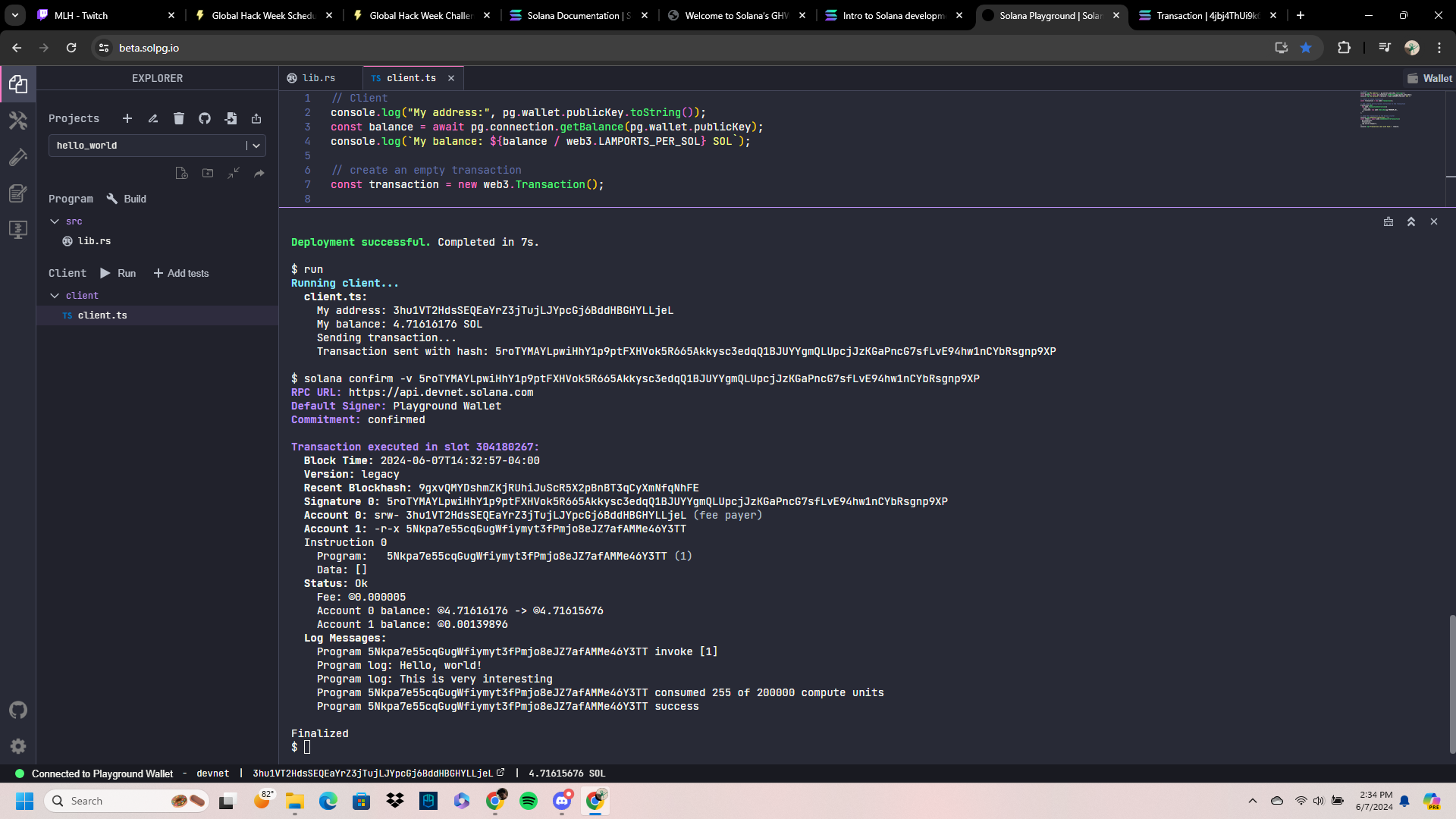The height and width of the screenshot is (819, 1456).
Task: Create a new project with plus icon
Action: pyautogui.click(x=127, y=118)
